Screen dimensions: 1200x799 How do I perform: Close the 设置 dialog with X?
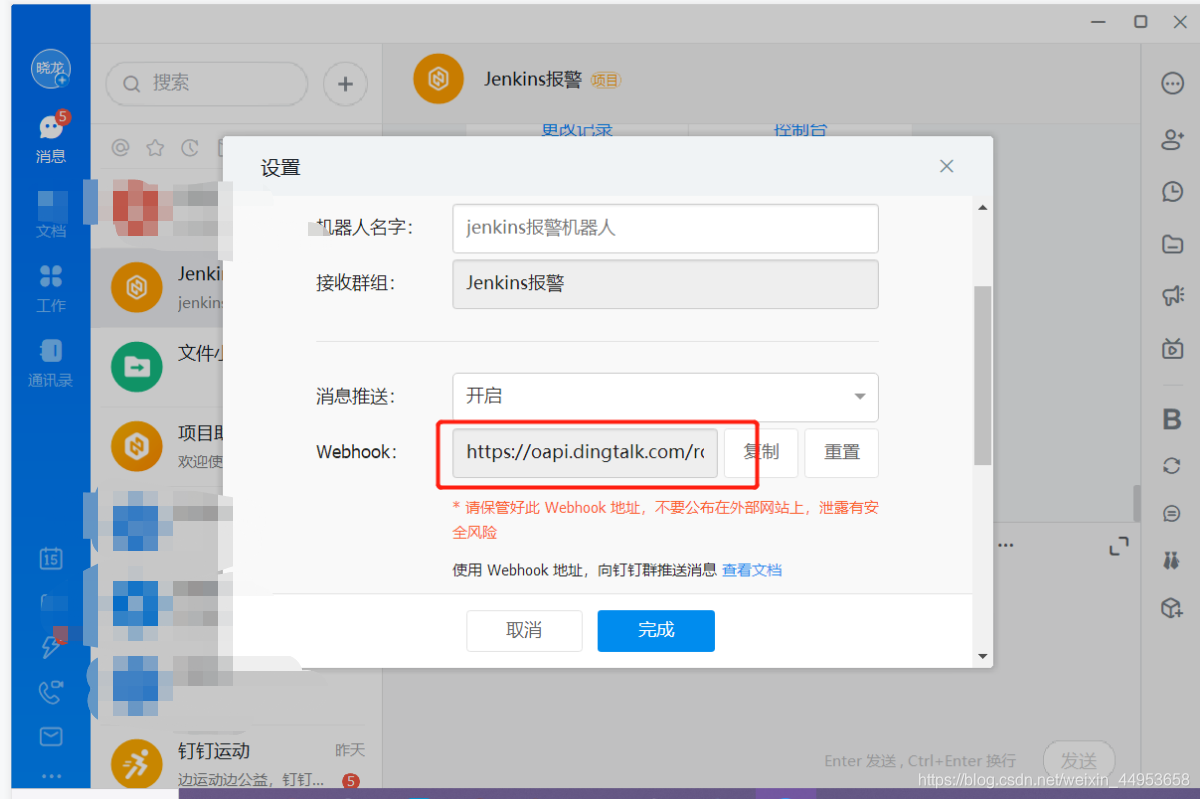947,166
